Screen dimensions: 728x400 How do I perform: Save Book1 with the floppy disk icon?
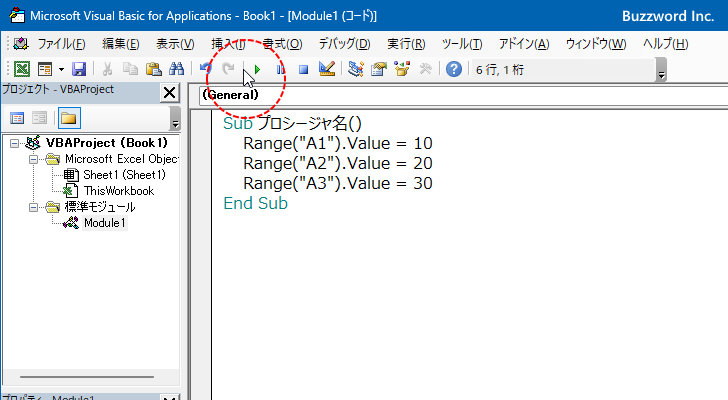[x=79, y=69]
